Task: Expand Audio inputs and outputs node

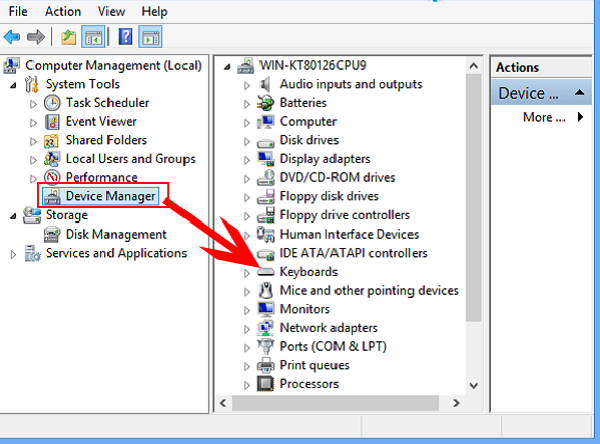Action: [x=247, y=85]
